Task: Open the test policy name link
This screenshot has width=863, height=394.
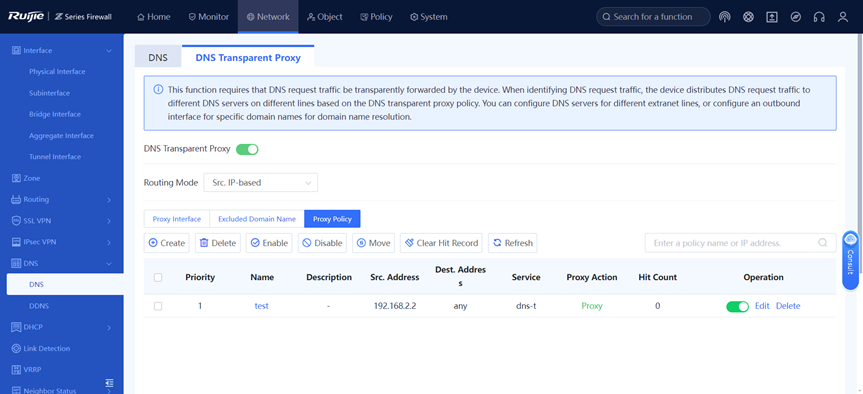Action: point(261,306)
